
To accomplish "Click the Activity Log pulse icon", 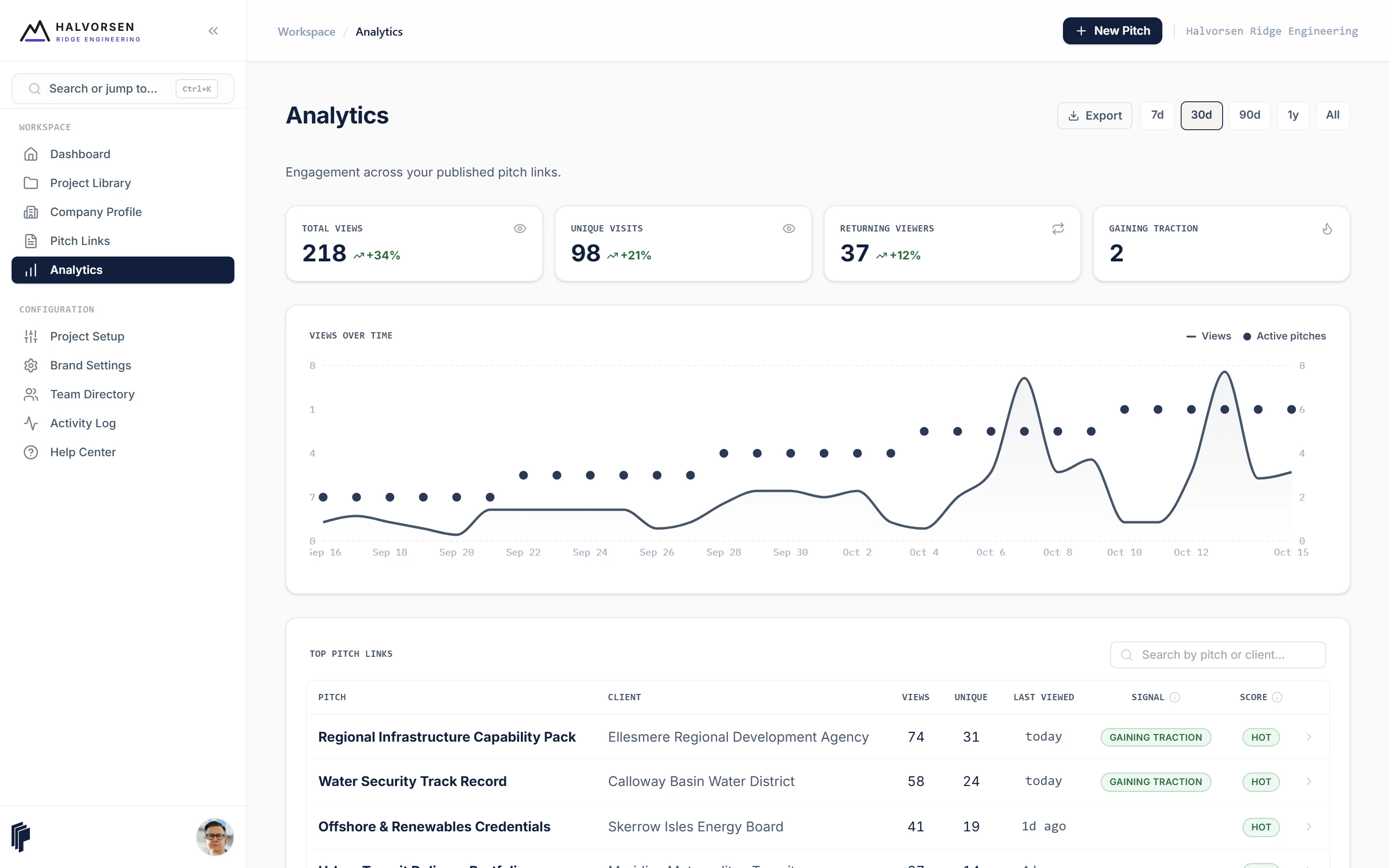I will (31, 423).
